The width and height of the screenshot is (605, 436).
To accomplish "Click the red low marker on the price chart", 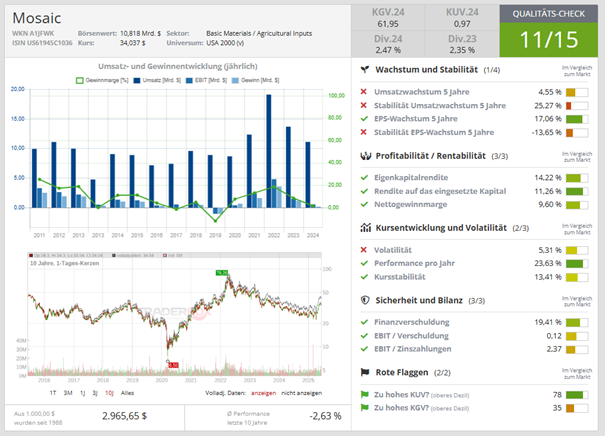I will point(173,365).
